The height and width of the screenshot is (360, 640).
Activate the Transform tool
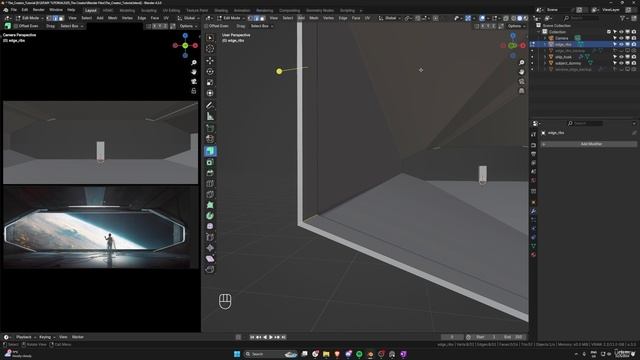[210, 93]
